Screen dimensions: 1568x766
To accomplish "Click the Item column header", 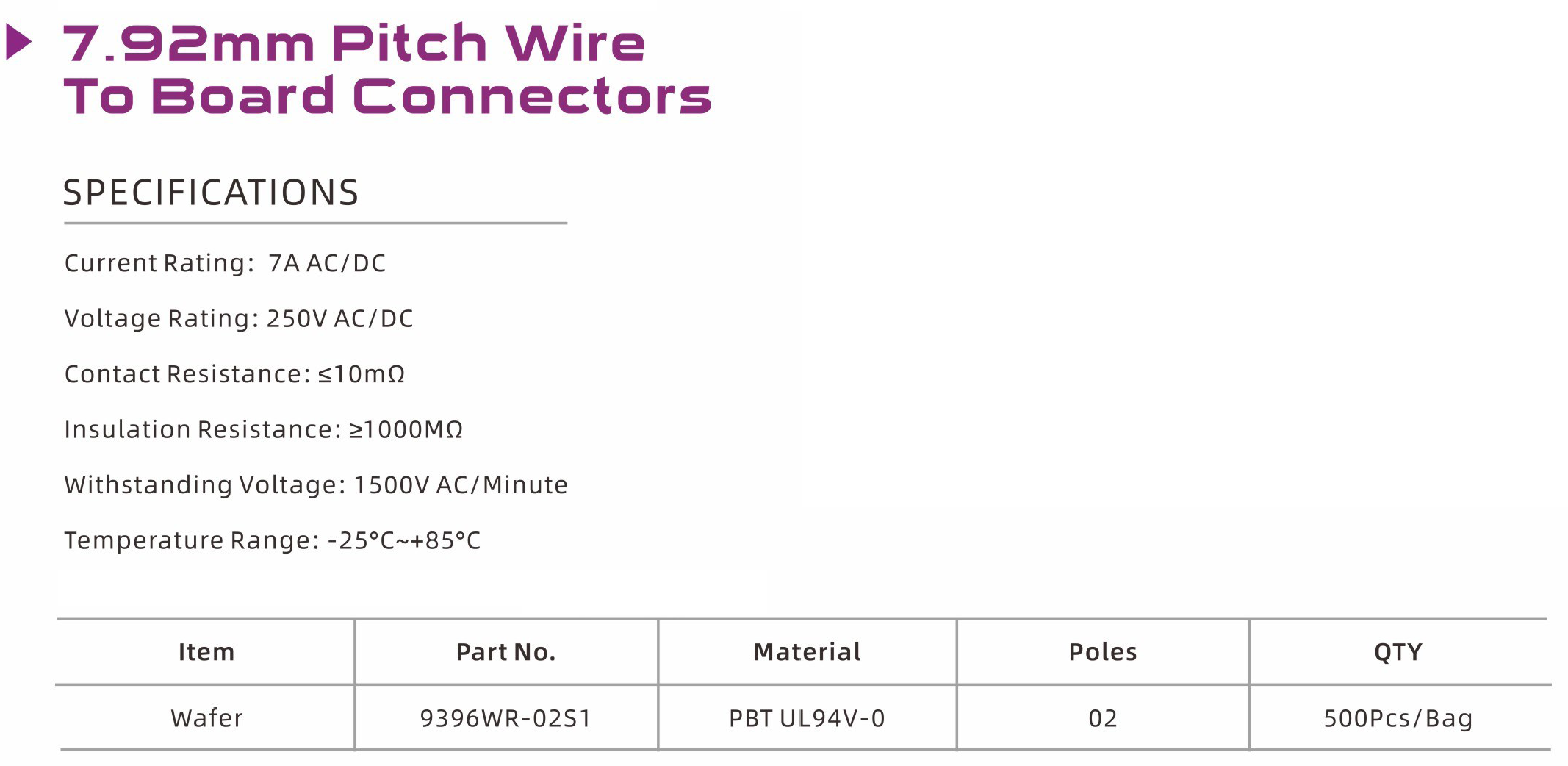I will coord(206,652).
